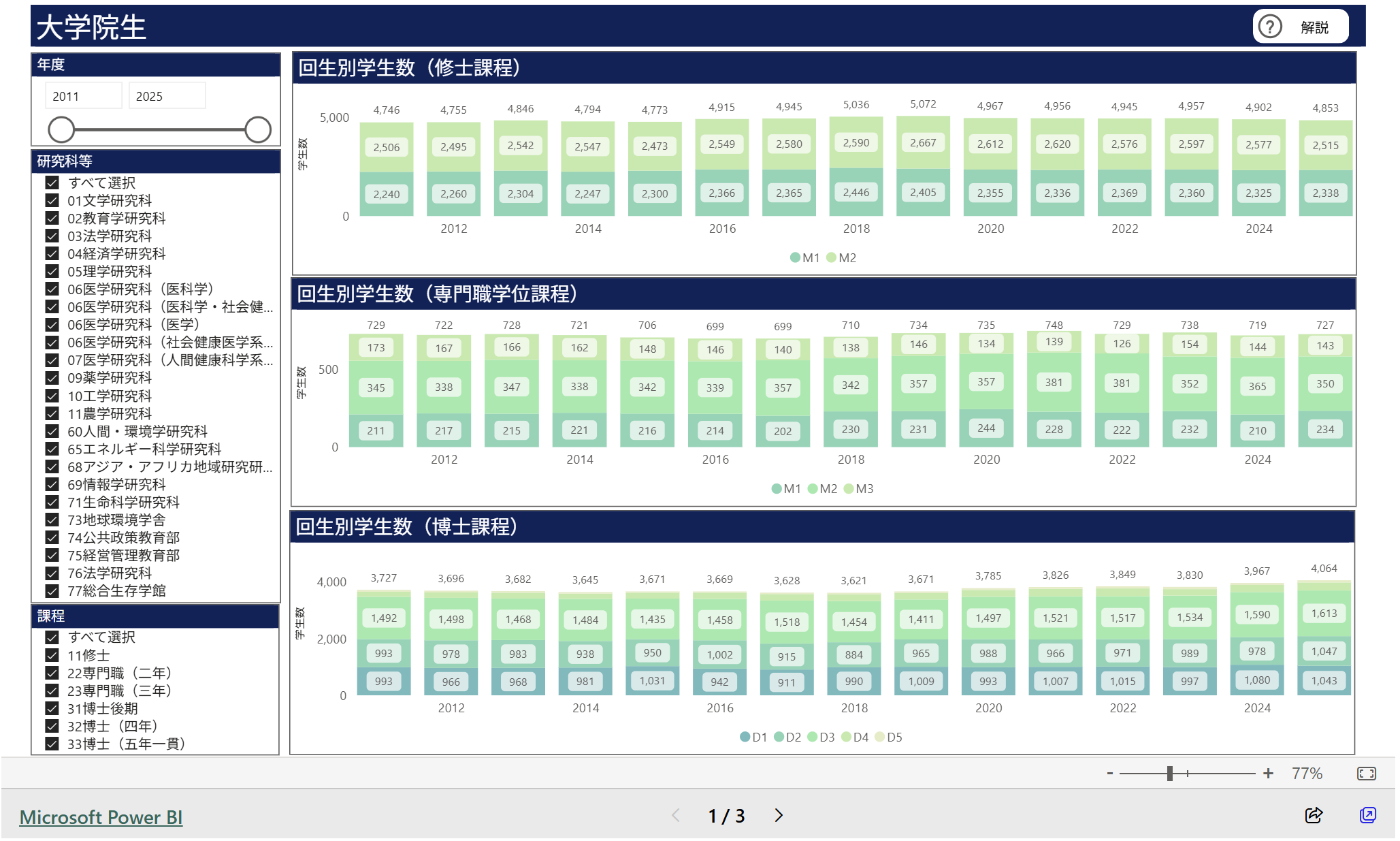Open the share report icon
The width and height of the screenshot is (1400, 841).
1314,815
